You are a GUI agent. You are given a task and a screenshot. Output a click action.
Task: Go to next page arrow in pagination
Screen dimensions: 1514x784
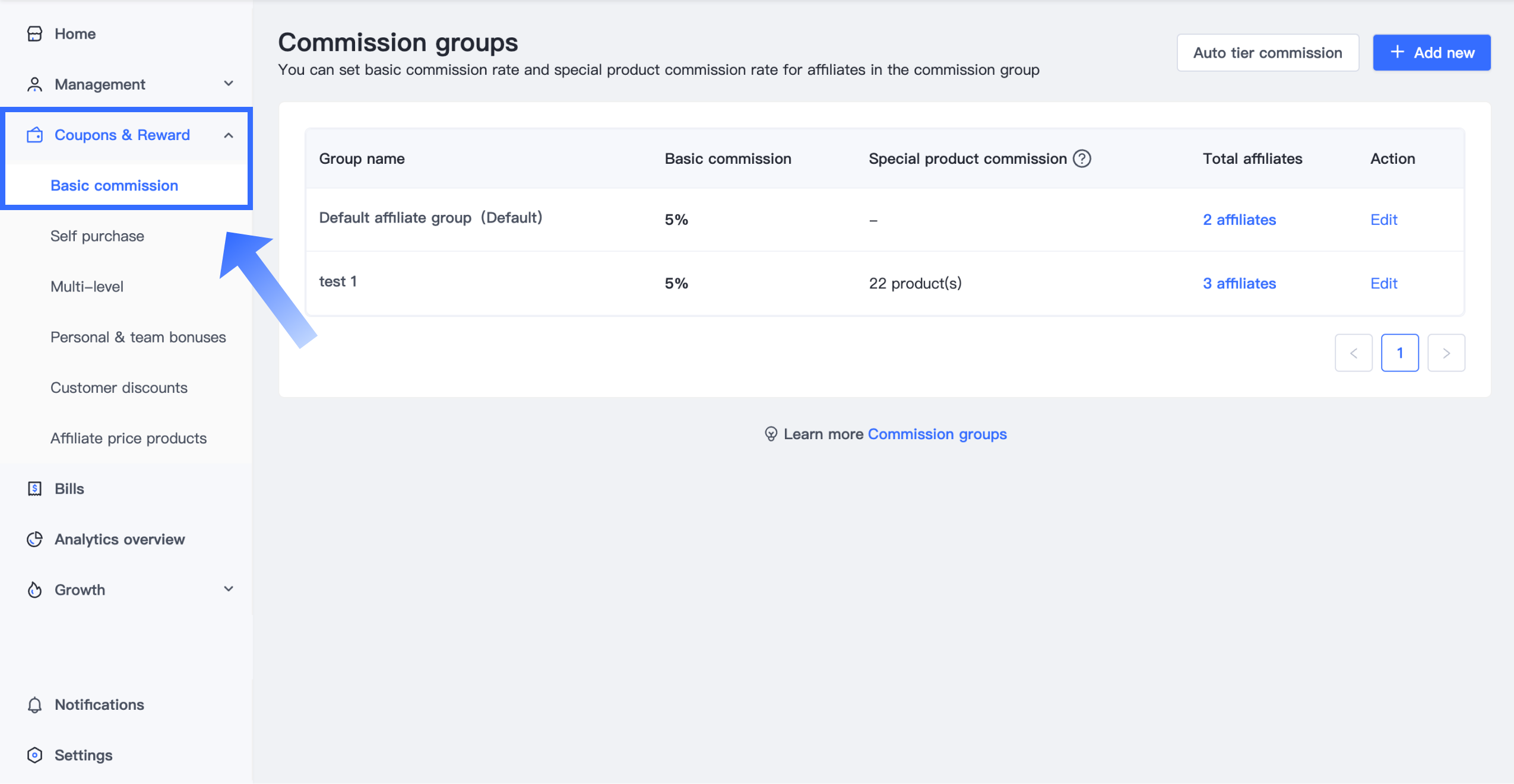tap(1446, 353)
